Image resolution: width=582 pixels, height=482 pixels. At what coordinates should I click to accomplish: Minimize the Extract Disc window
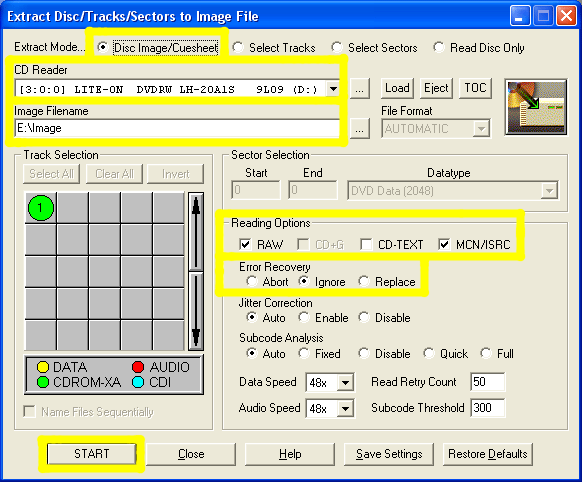coord(520,16)
